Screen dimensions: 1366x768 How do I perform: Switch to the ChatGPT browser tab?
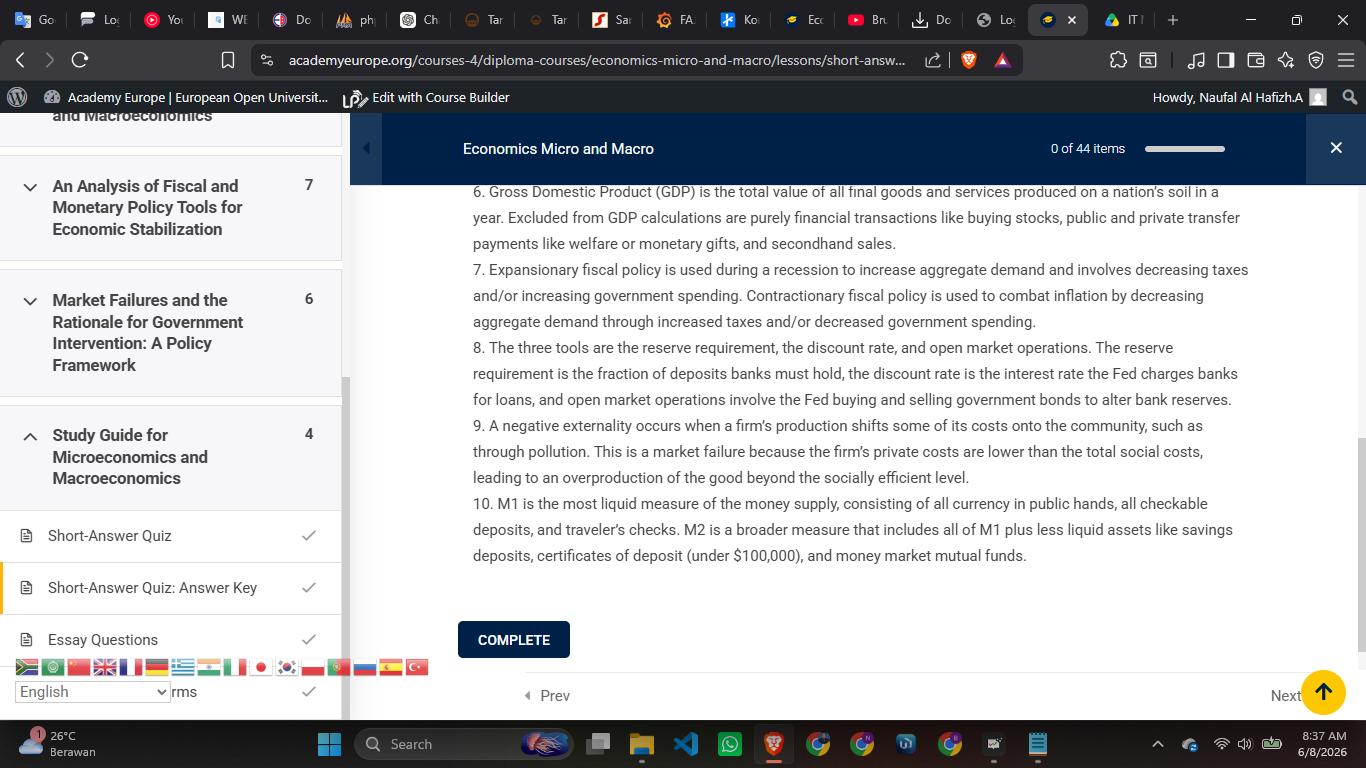pos(419,20)
